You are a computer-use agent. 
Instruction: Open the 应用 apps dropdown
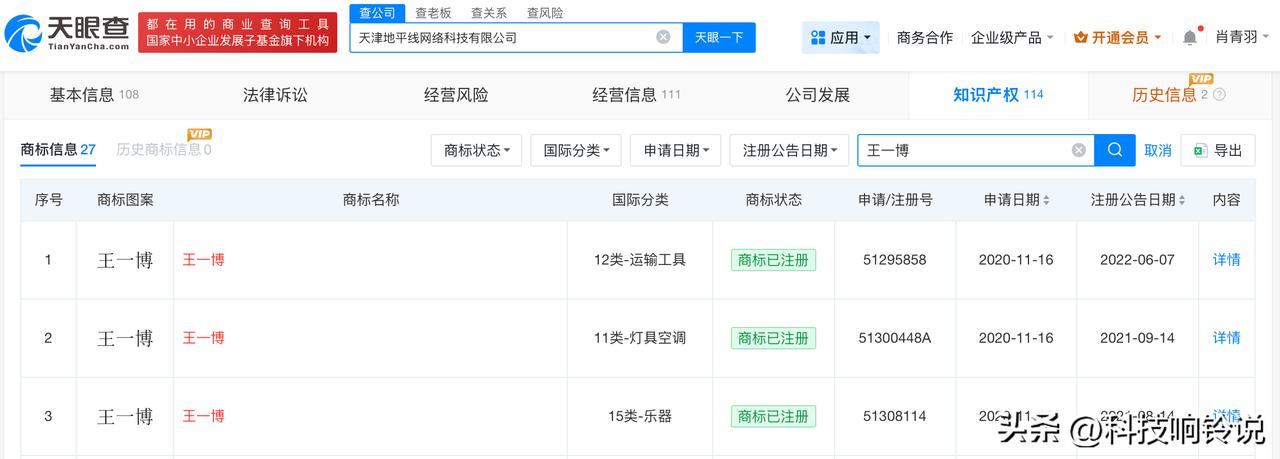[840, 37]
